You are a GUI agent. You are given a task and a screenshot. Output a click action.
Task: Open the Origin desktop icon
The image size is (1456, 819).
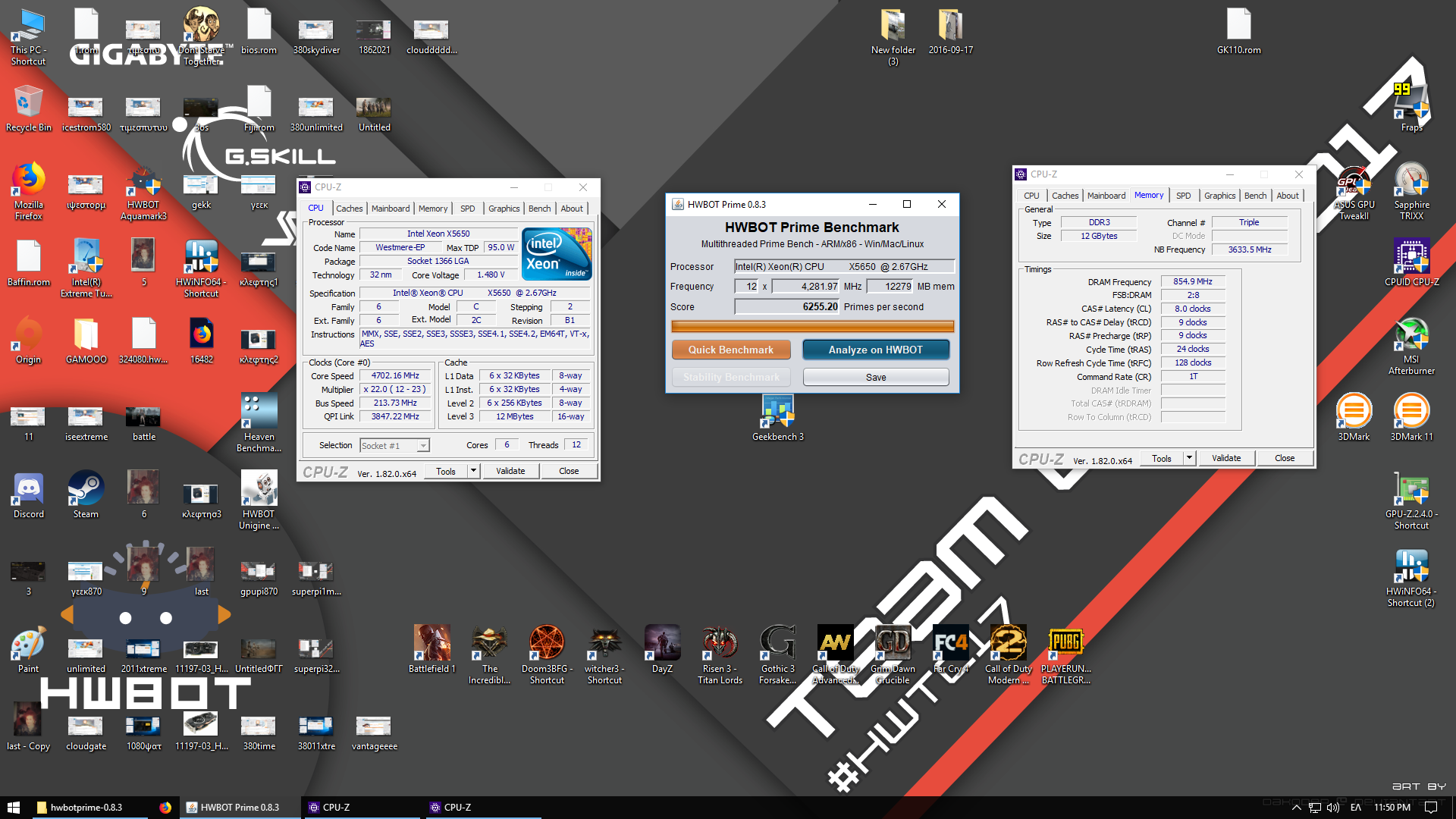coord(28,340)
